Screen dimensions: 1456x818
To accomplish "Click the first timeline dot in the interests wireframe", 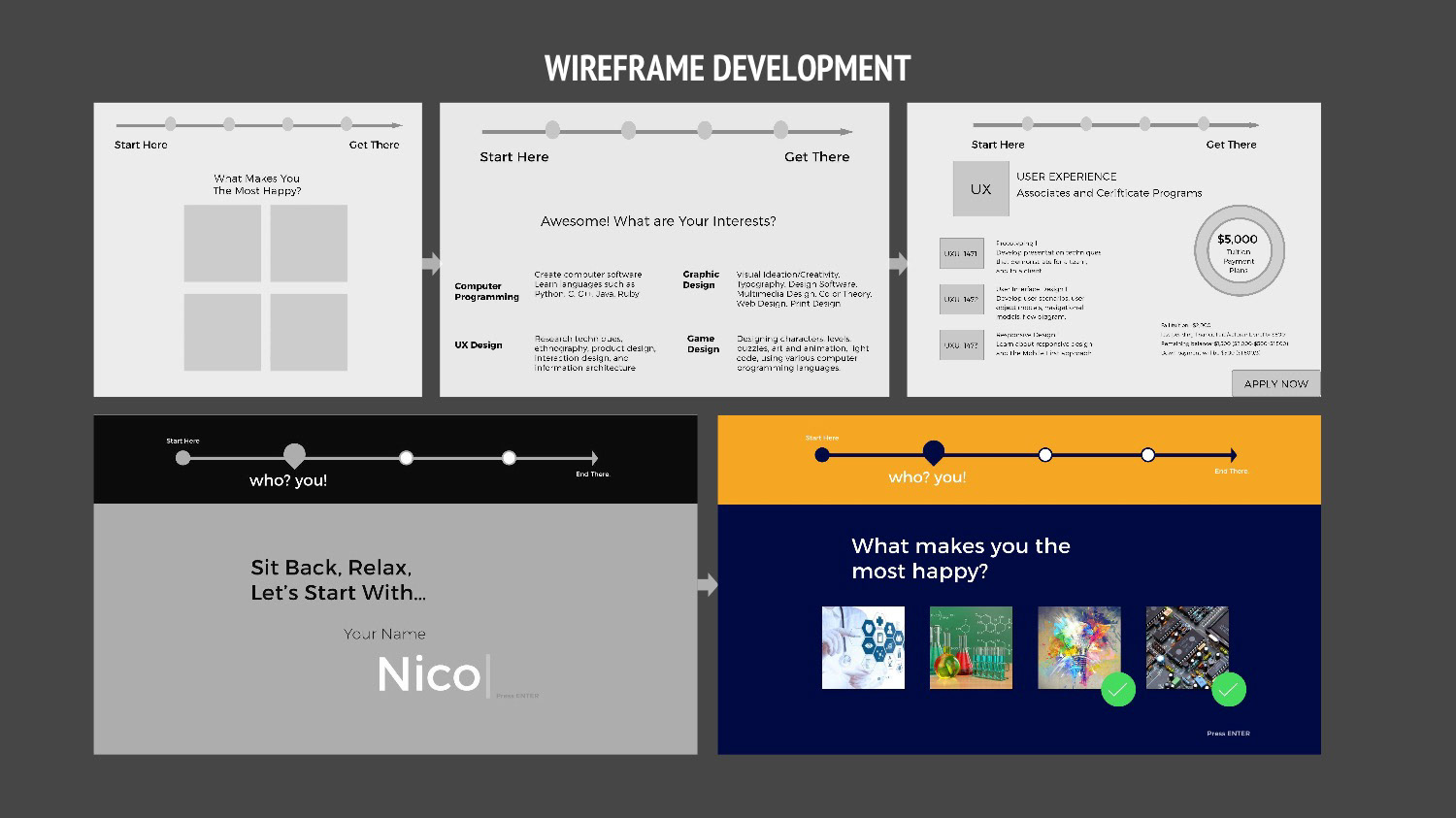I will point(552,130).
